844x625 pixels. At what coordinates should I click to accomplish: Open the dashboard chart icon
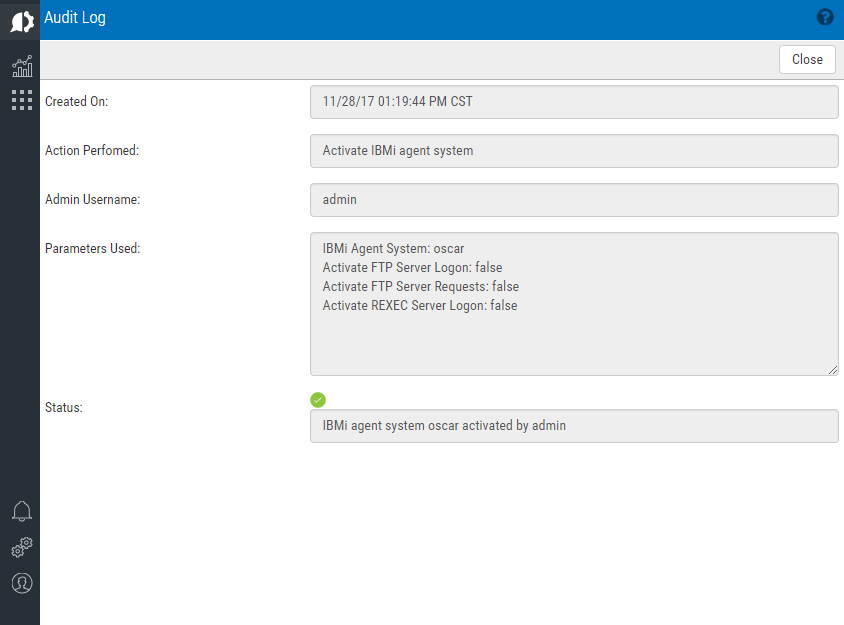coord(22,66)
